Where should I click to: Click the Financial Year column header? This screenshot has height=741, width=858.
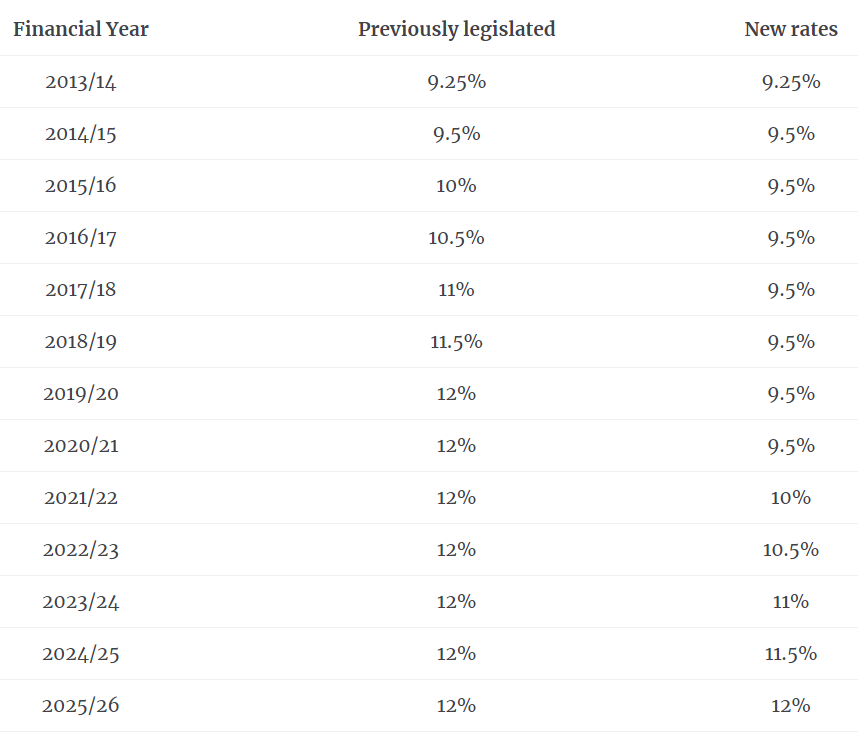pyautogui.click(x=81, y=29)
